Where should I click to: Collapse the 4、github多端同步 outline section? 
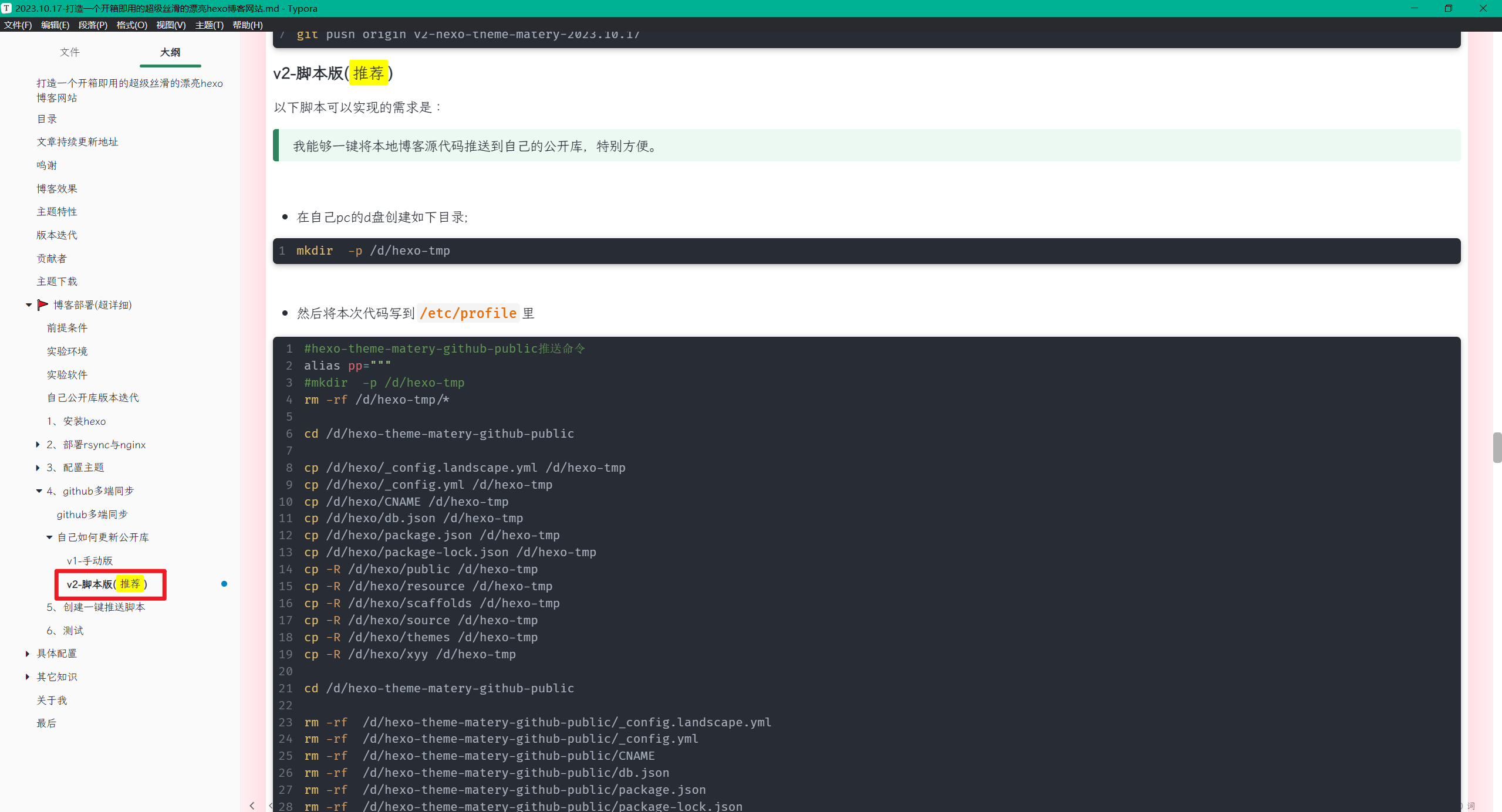pyautogui.click(x=39, y=491)
